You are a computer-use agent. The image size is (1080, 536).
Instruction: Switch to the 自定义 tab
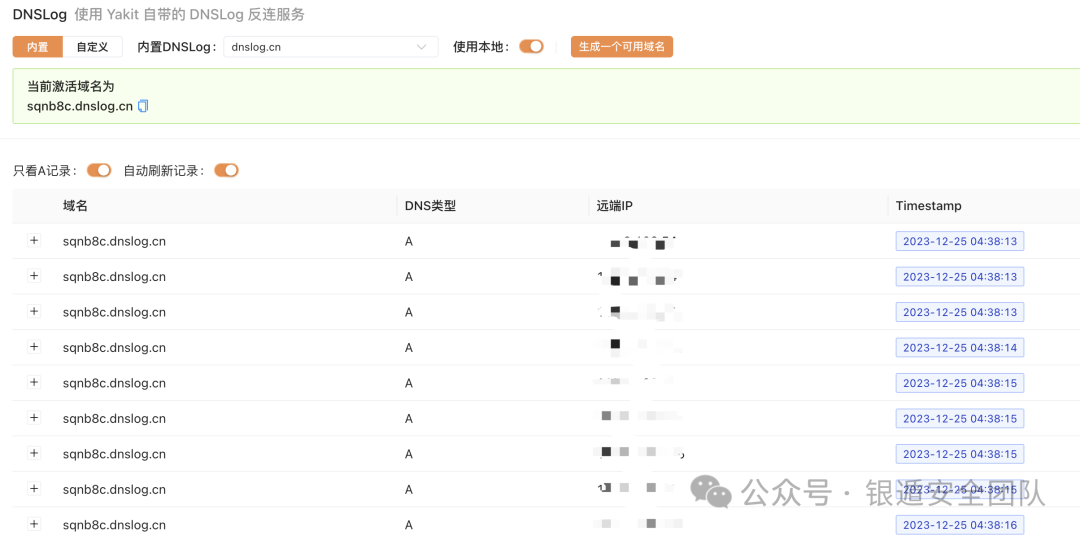click(92, 47)
